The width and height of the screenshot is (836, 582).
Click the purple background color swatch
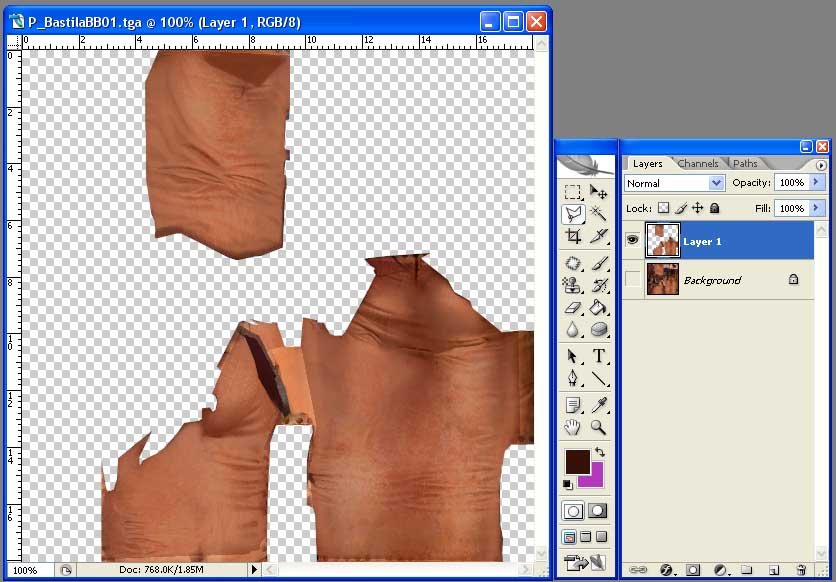[x=593, y=475]
